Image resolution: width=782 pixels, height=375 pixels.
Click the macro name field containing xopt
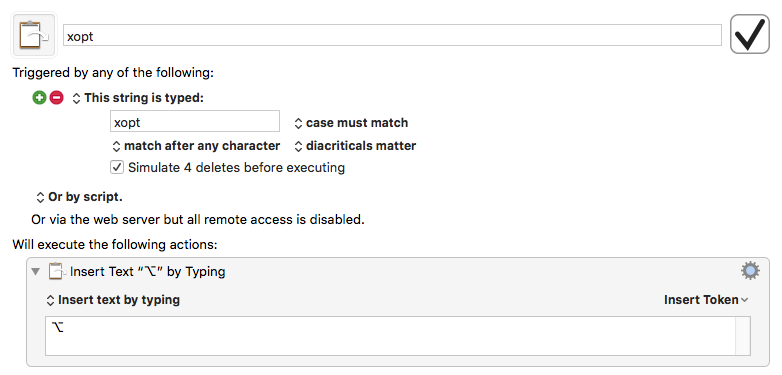(x=392, y=36)
